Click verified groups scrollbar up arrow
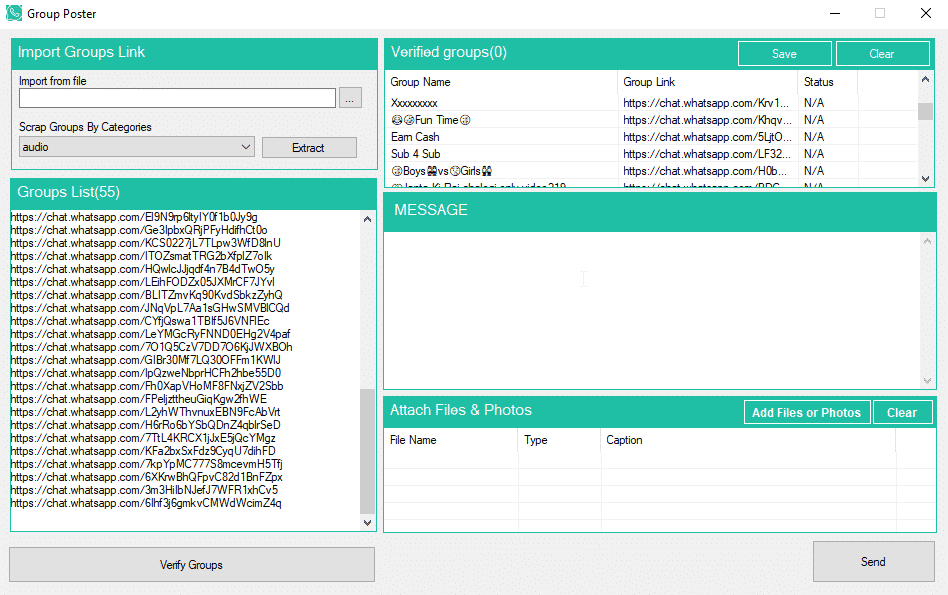 point(925,79)
